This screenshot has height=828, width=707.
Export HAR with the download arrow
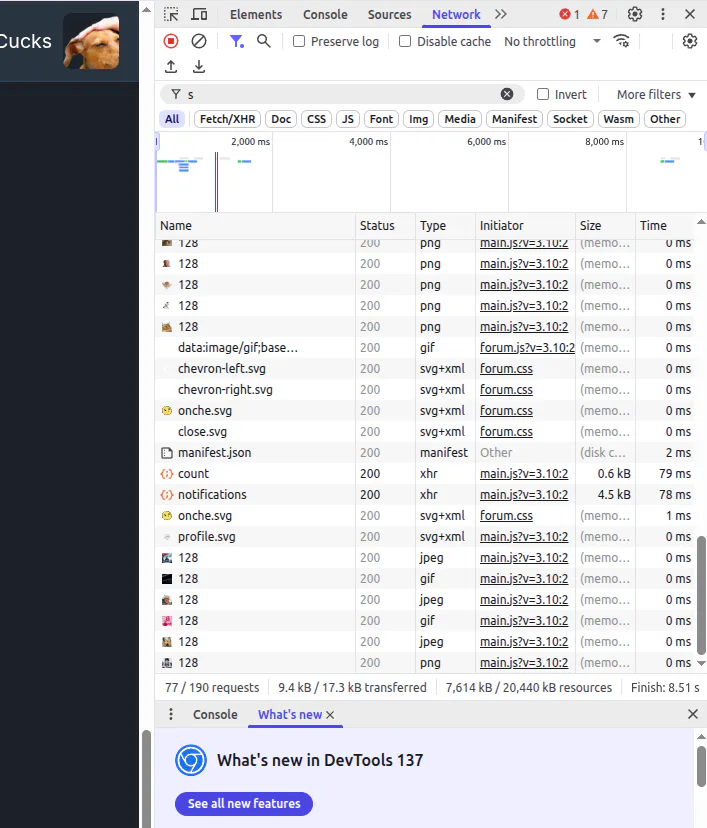(x=199, y=67)
